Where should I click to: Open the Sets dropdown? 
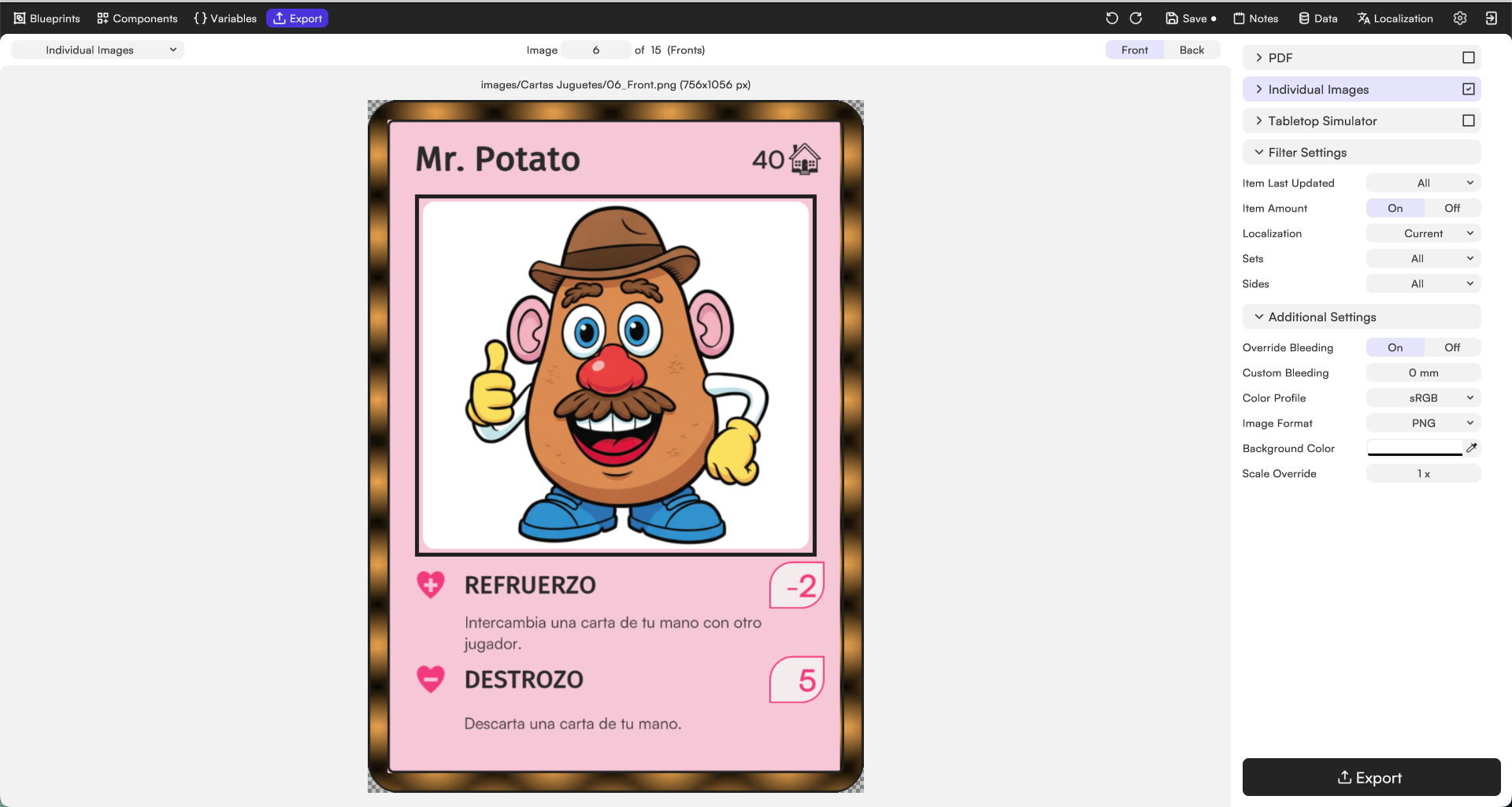coord(1424,258)
